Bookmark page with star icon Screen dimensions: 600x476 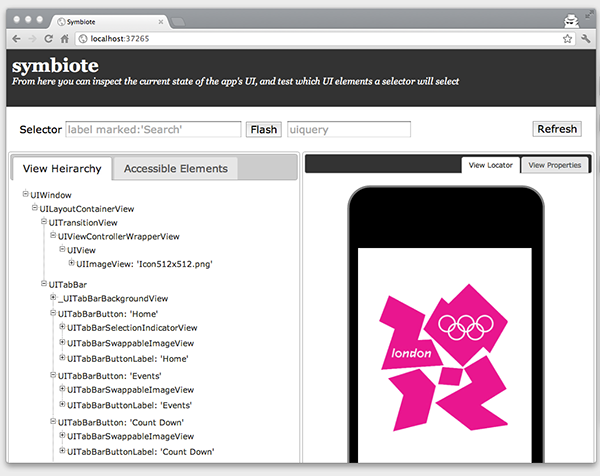(567, 39)
